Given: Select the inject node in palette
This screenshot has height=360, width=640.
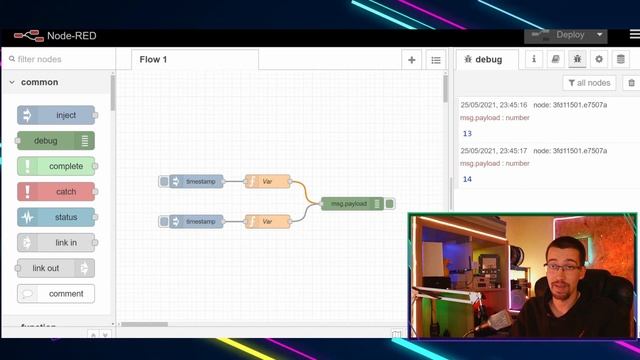Looking at the screenshot, I should 56,115.
